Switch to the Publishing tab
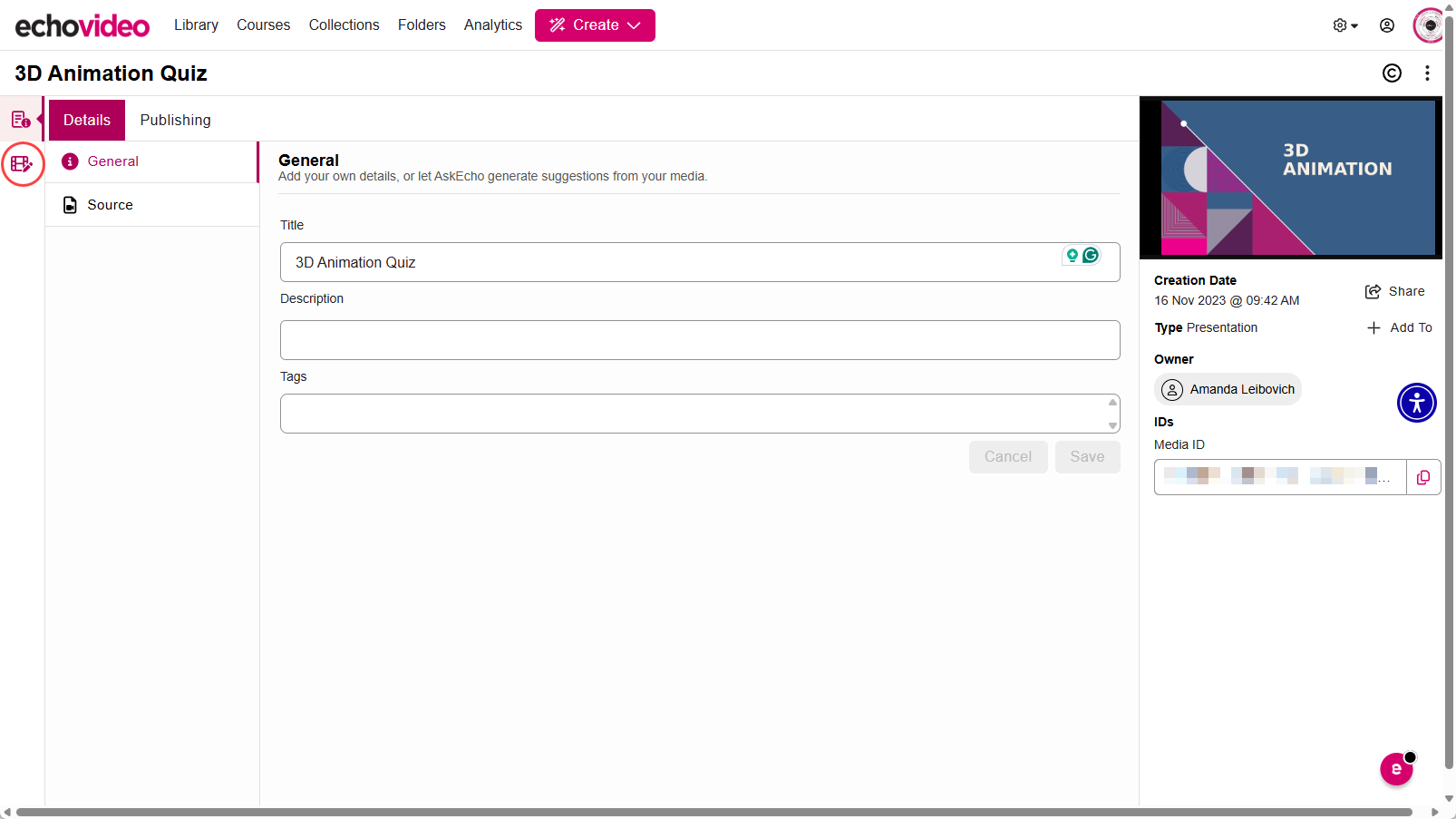This screenshot has width=1456, height=819. (176, 120)
